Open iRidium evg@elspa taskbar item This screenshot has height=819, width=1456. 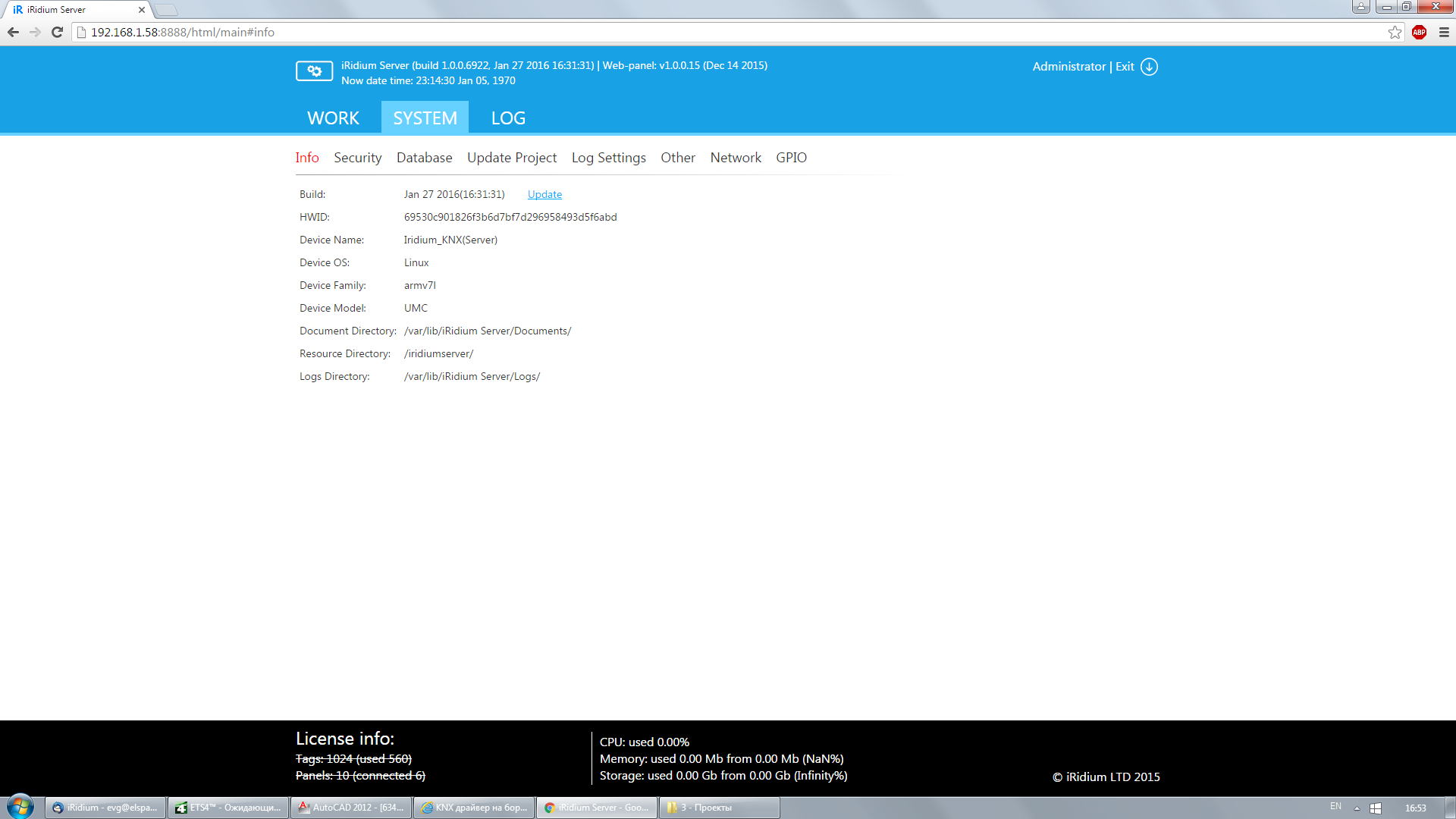(105, 808)
